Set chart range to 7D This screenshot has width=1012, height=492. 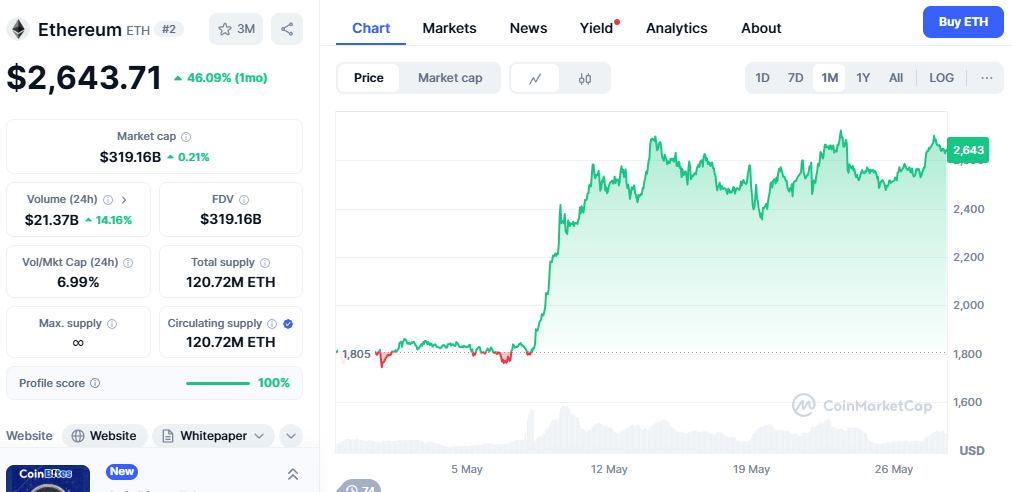click(795, 78)
